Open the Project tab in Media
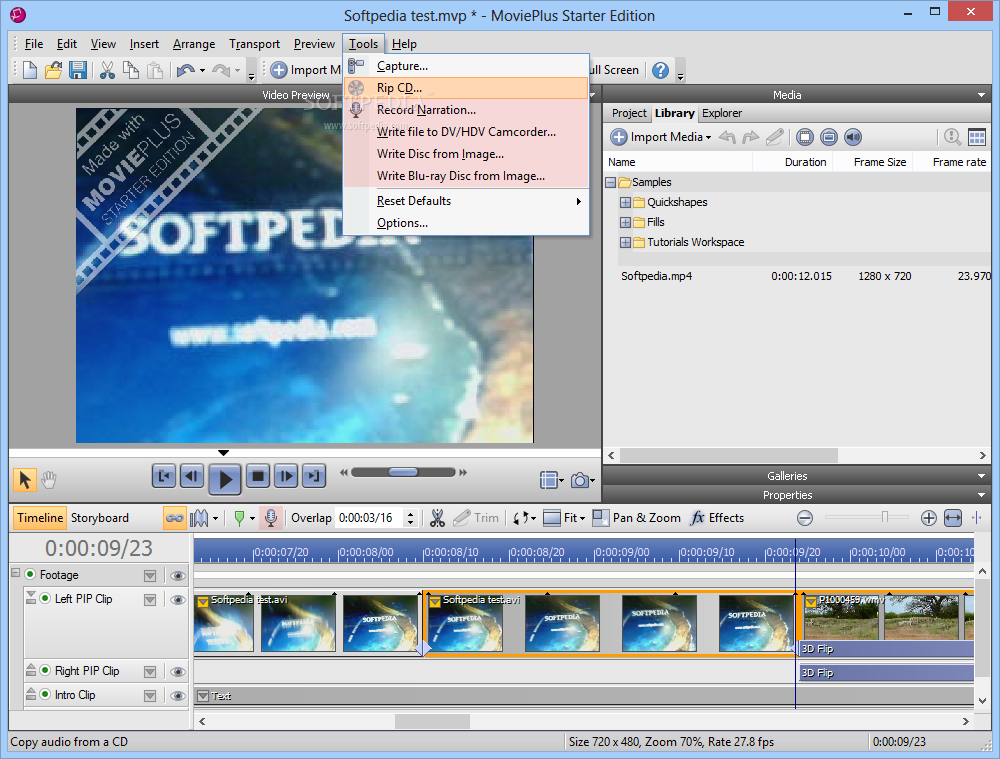 (629, 113)
